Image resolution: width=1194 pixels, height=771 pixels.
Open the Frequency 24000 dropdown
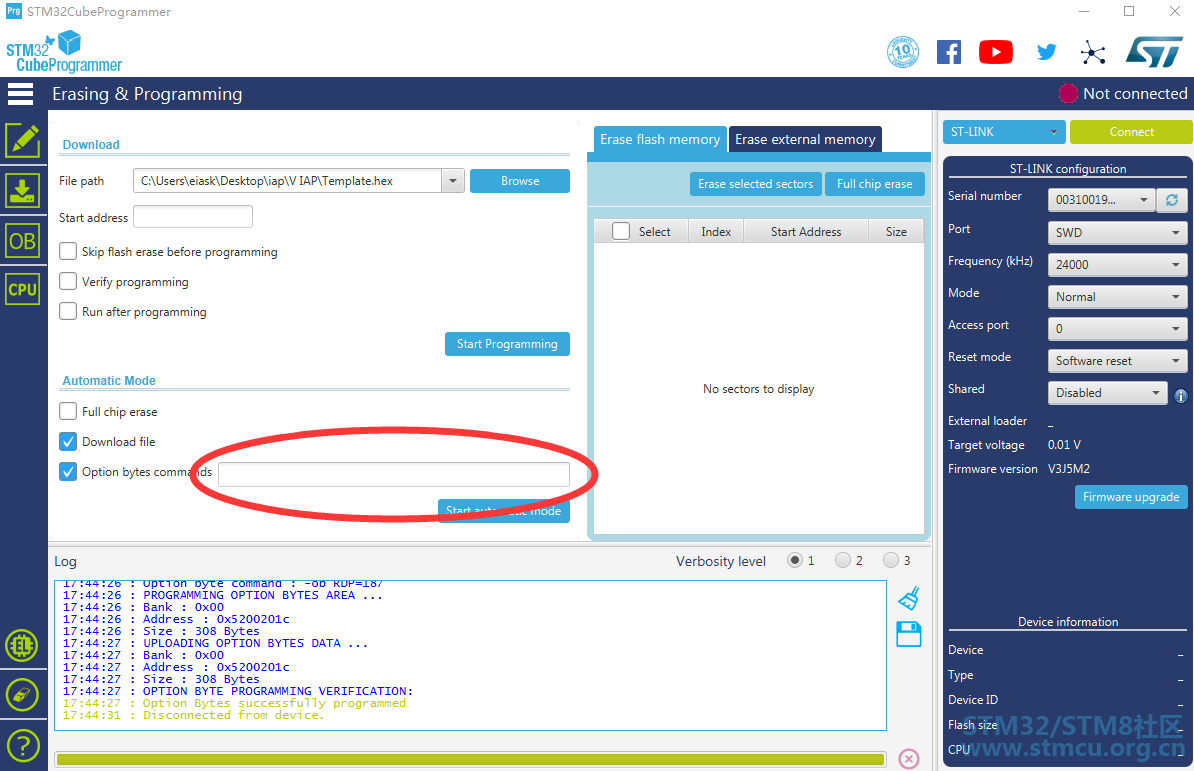(x=1117, y=264)
